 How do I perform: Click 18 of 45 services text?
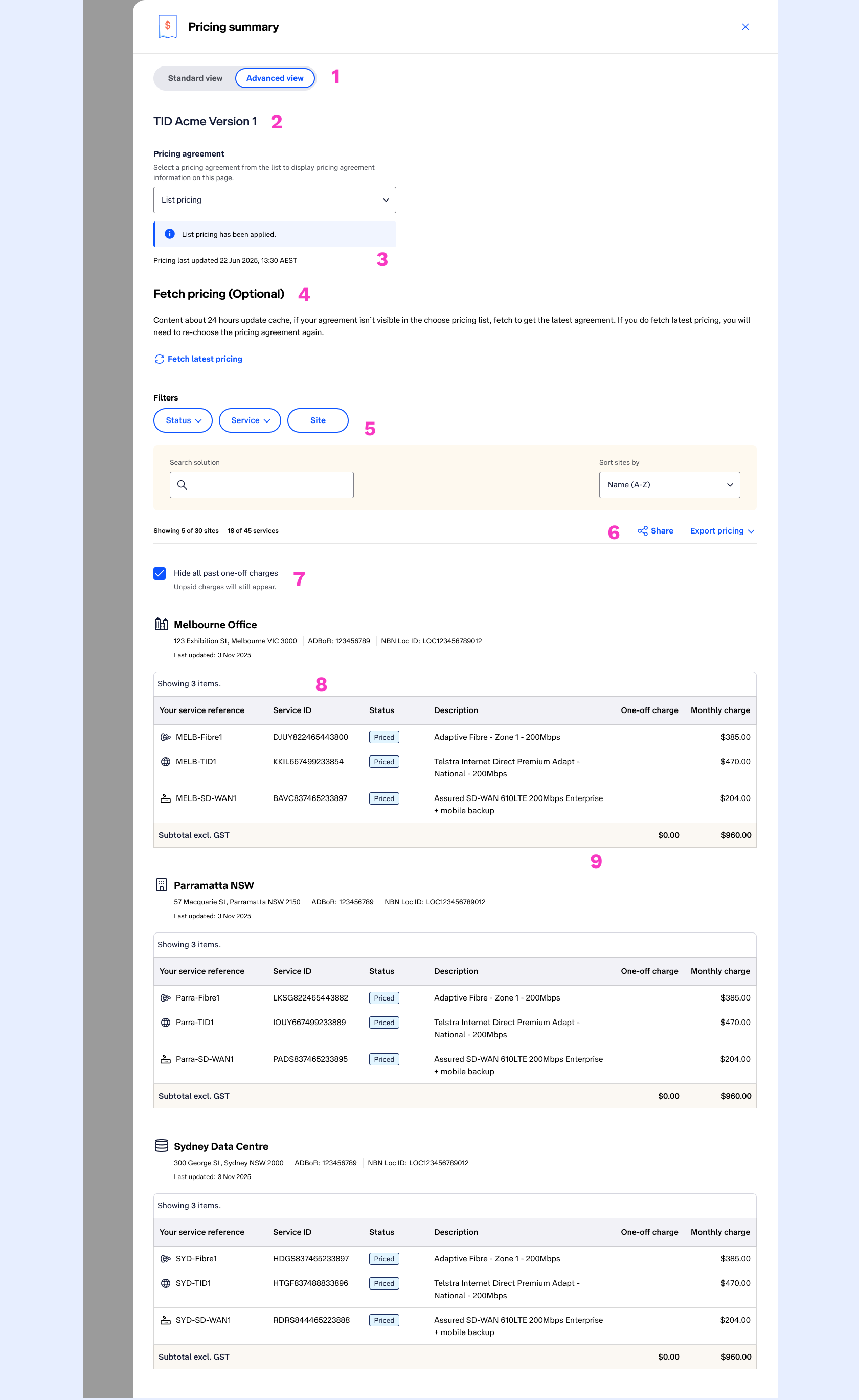pos(253,530)
